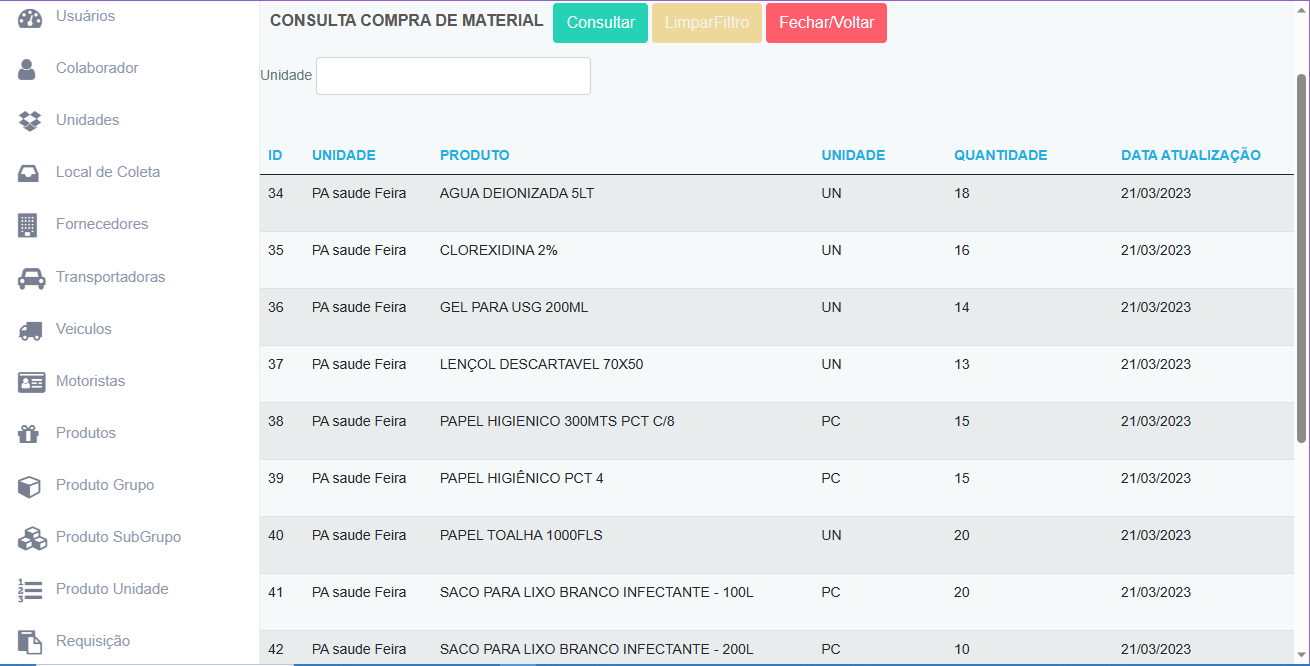
Task: Open Veiculos using the truck icon
Action: coord(30,329)
